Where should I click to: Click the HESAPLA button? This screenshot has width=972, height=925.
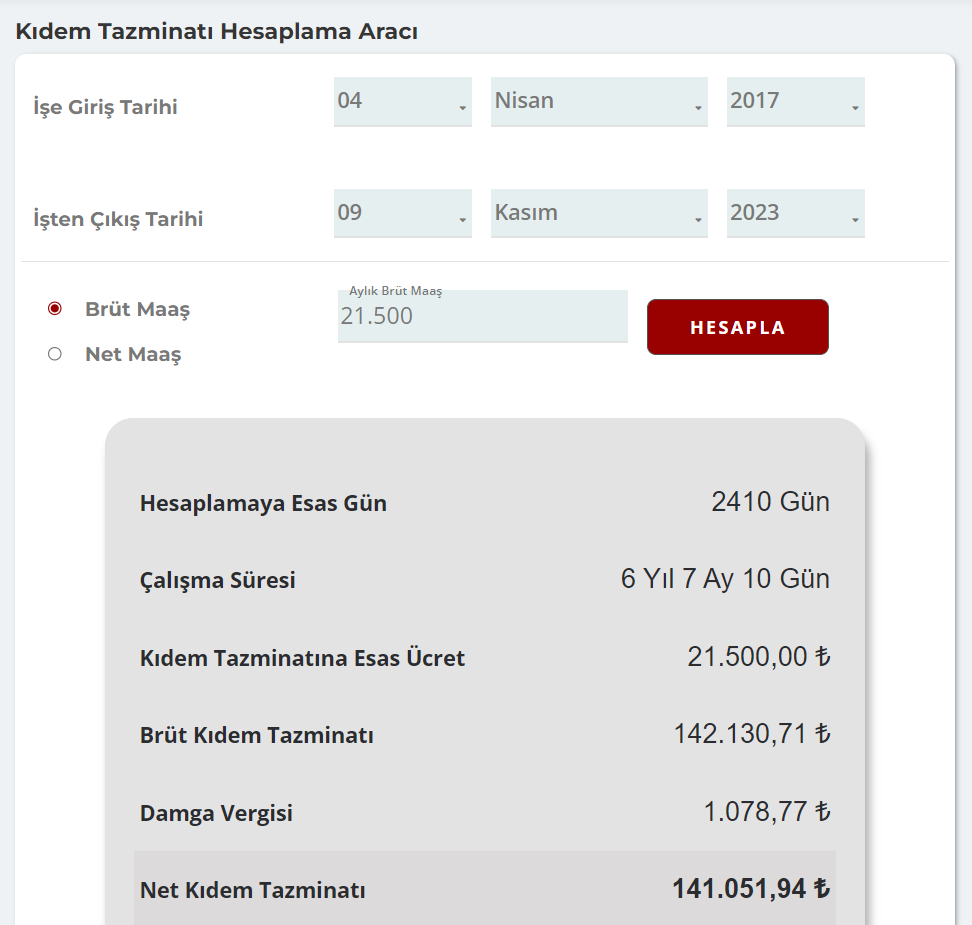pyautogui.click(x=738, y=327)
